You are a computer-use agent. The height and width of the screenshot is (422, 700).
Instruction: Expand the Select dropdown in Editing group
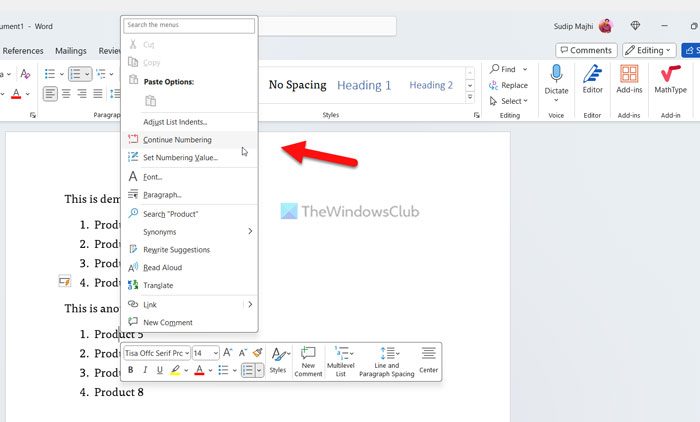point(525,101)
